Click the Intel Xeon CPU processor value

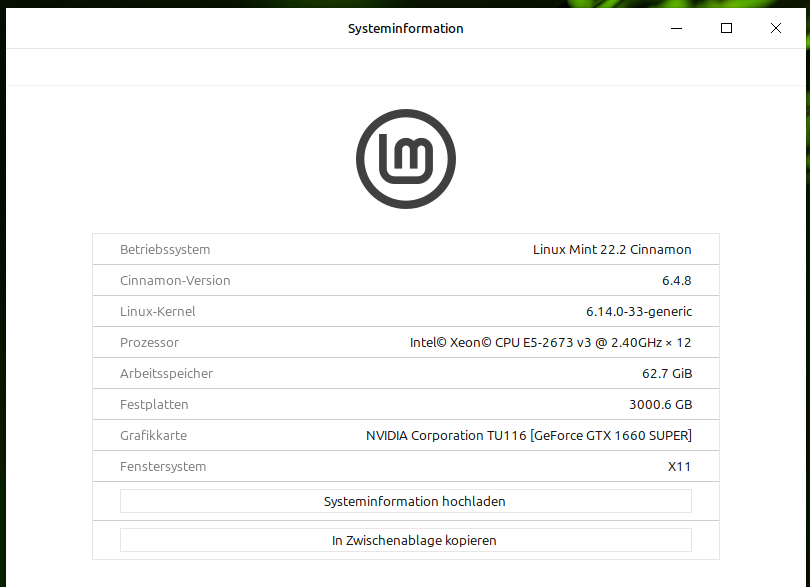click(x=550, y=342)
